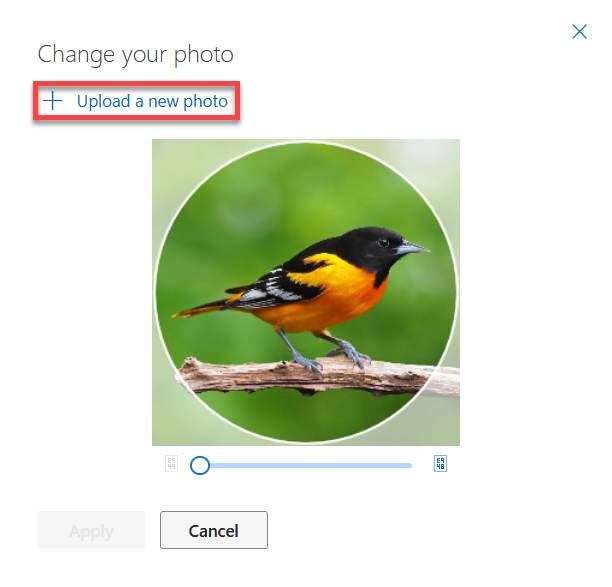This screenshot has width=612, height=587.
Task: Click the right end of the zoom slider track
Action: tap(410, 465)
